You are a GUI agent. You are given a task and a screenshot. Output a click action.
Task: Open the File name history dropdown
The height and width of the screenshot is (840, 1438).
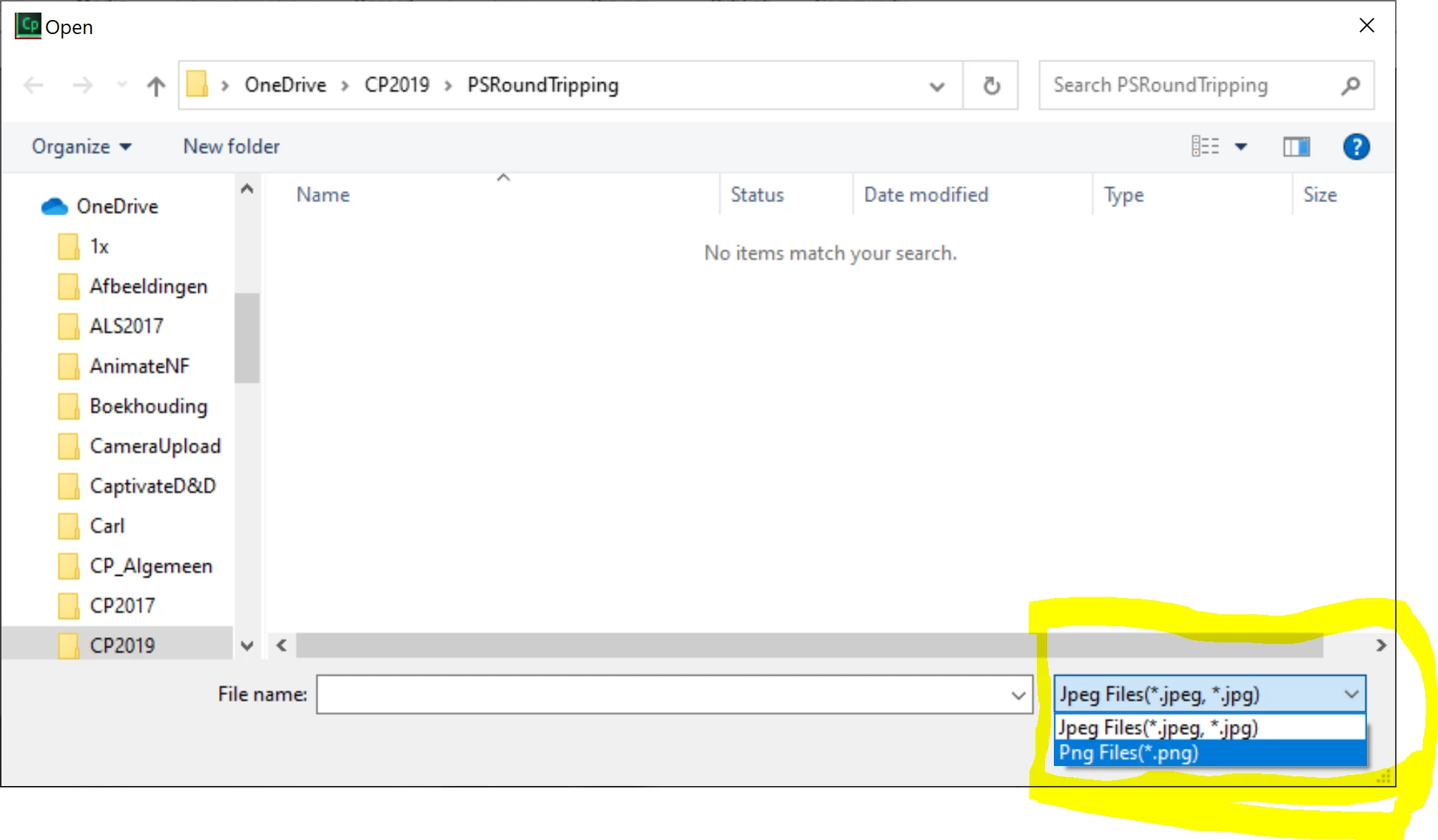coord(1018,695)
